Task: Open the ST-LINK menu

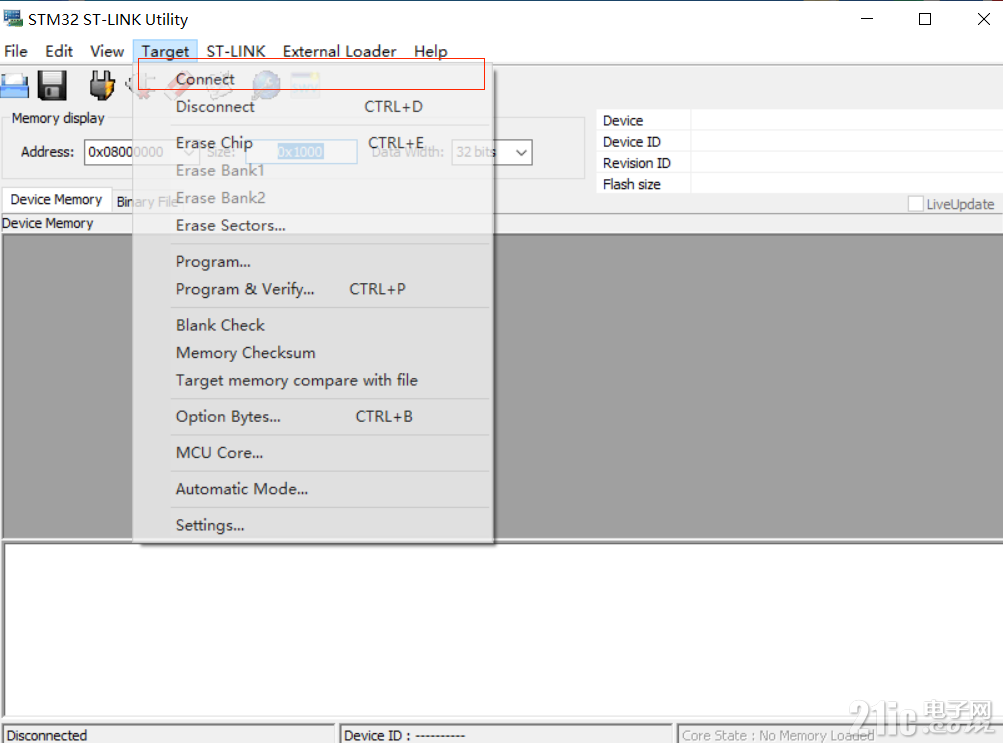Action: [235, 51]
